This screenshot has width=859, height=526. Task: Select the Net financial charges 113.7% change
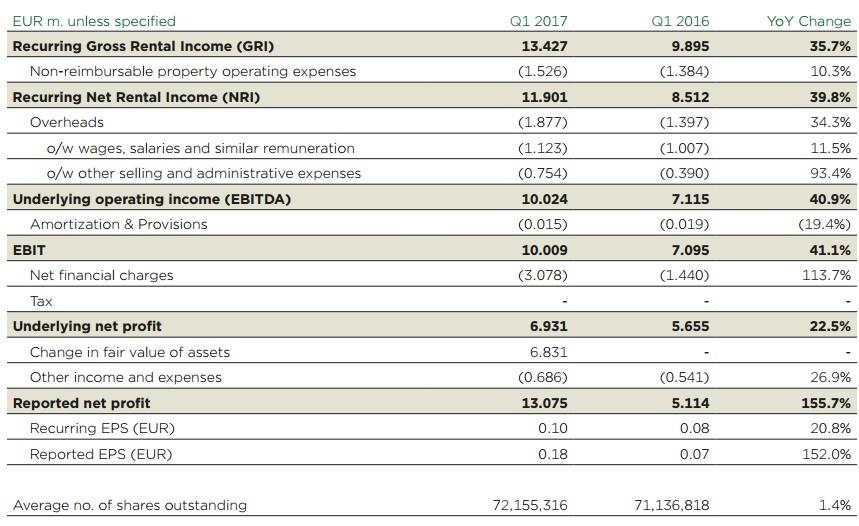tap(828, 275)
